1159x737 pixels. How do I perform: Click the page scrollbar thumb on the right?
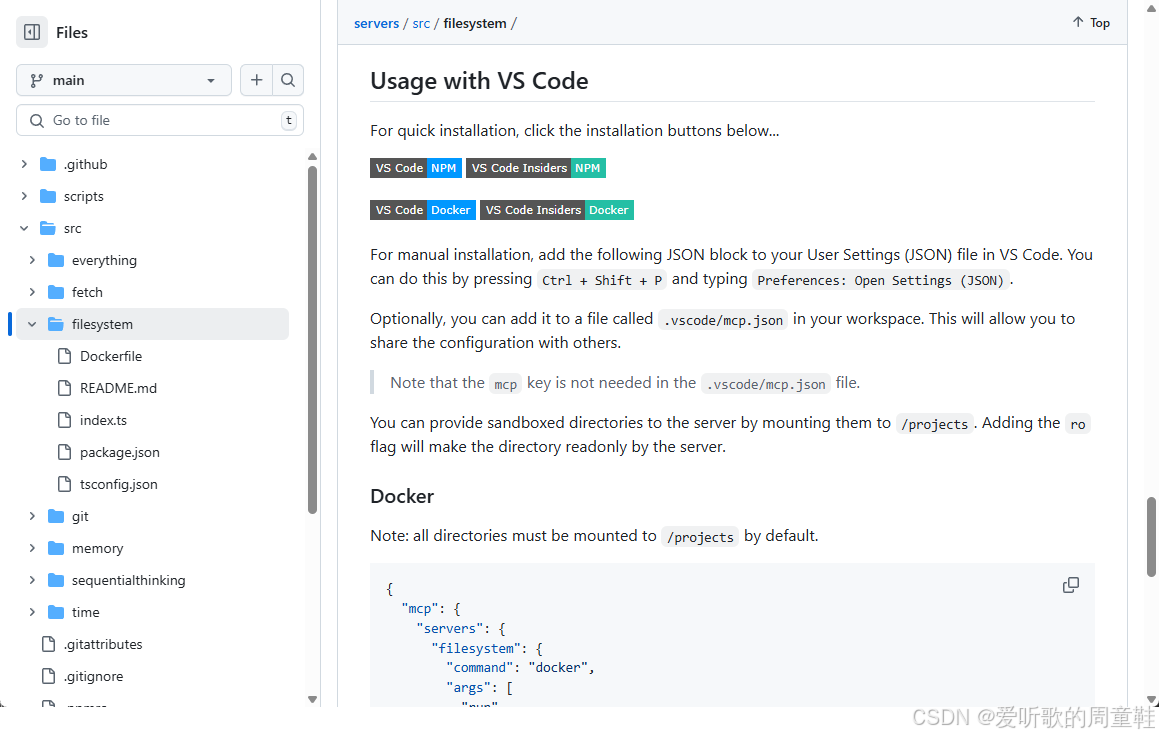pyautogui.click(x=1151, y=537)
